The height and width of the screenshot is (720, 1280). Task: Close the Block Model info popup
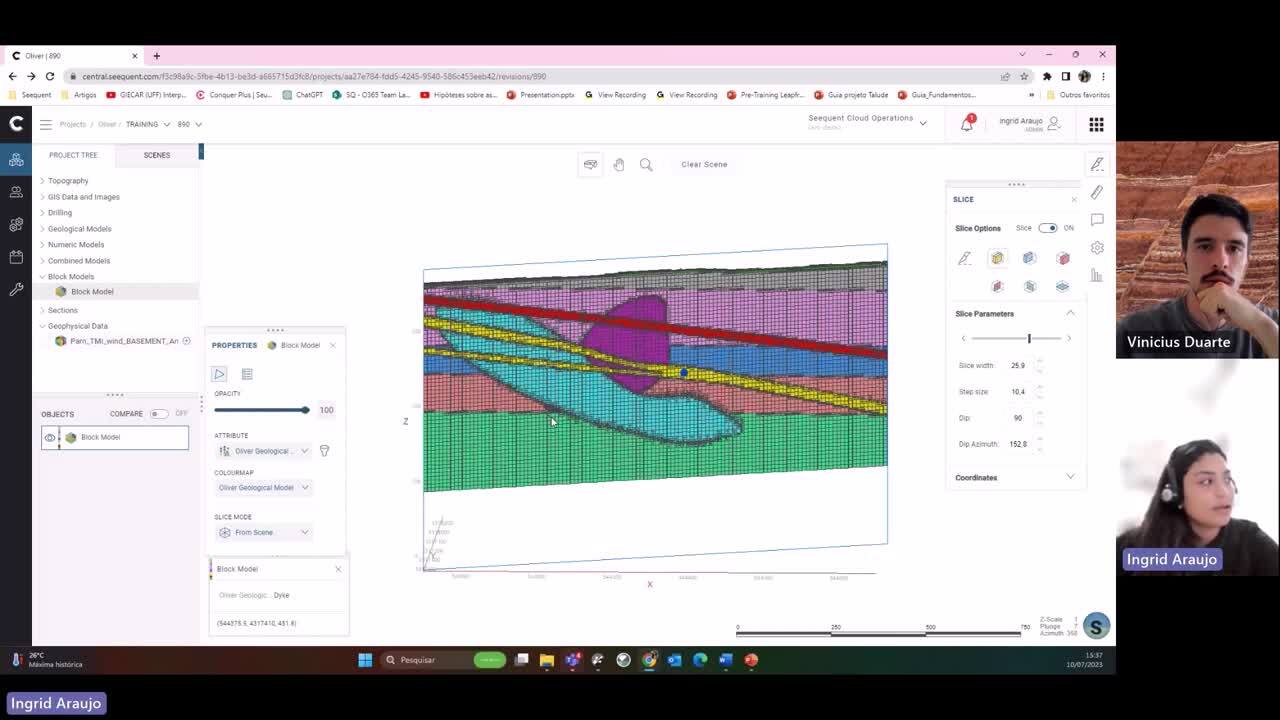click(x=338, y=569)
